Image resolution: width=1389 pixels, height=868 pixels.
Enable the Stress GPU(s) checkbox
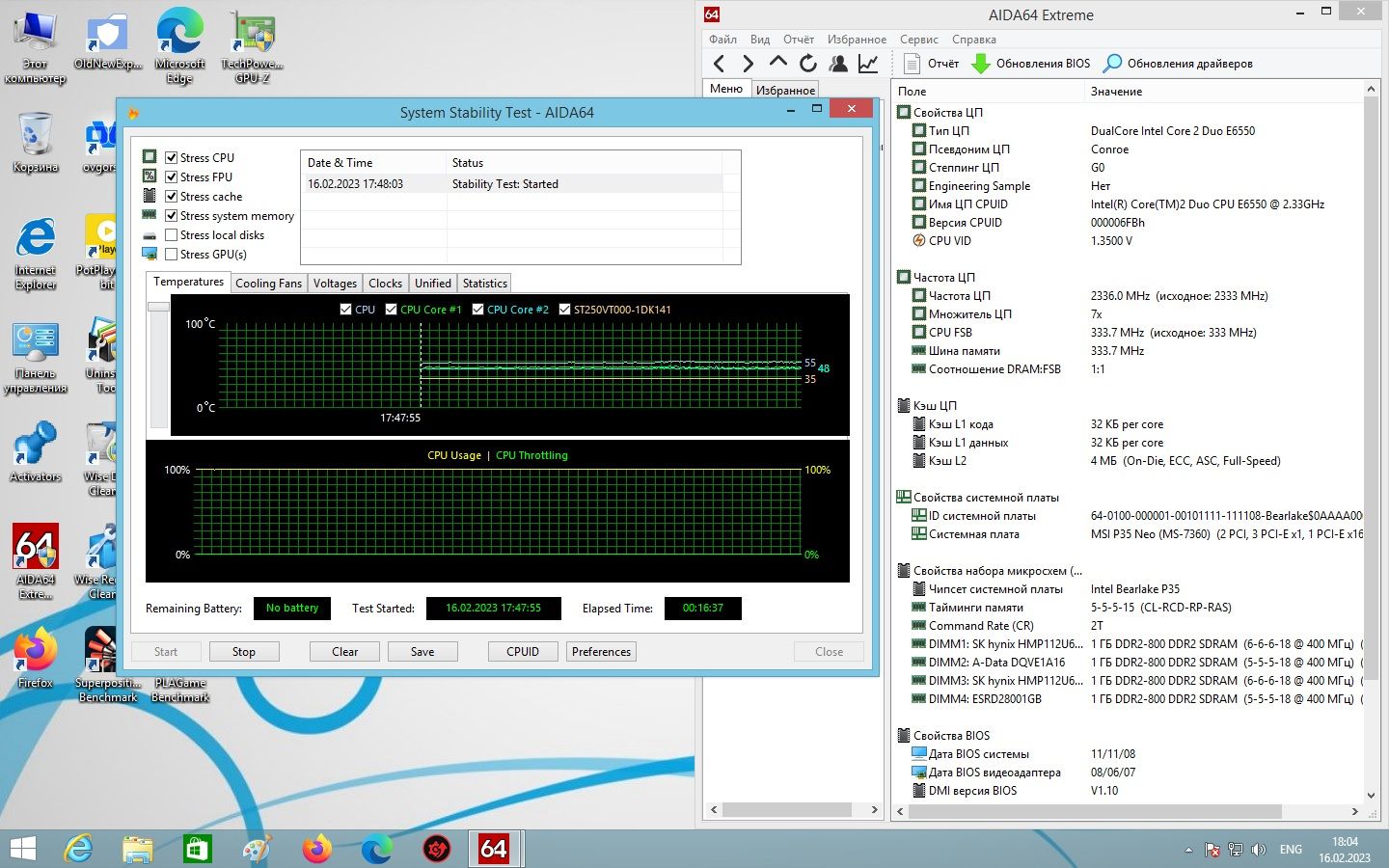(x=171, y=255)
